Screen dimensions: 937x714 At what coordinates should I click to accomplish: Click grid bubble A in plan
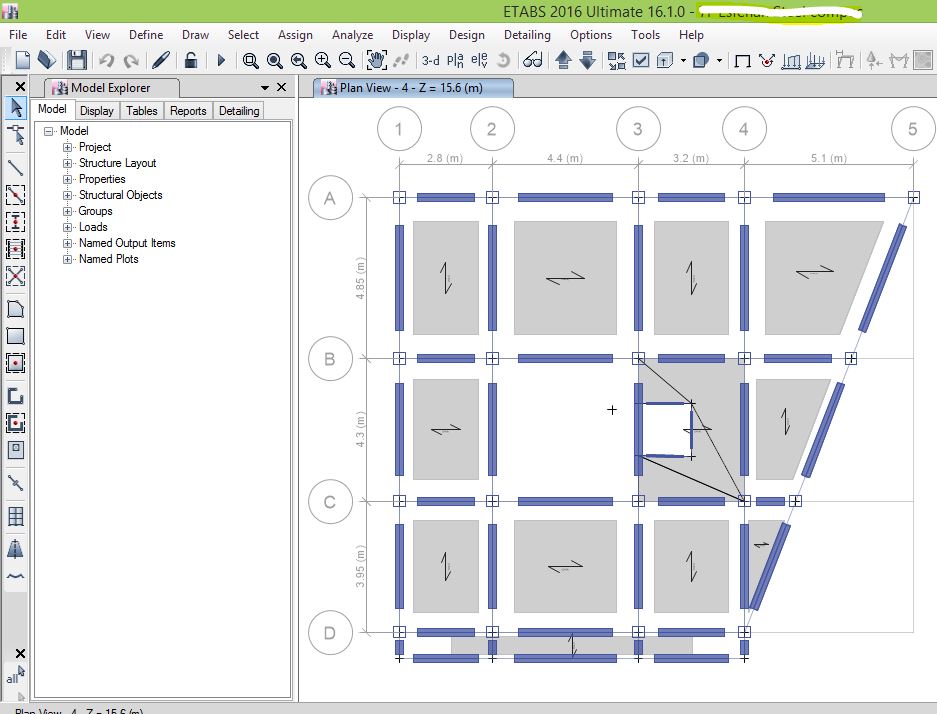330,198
